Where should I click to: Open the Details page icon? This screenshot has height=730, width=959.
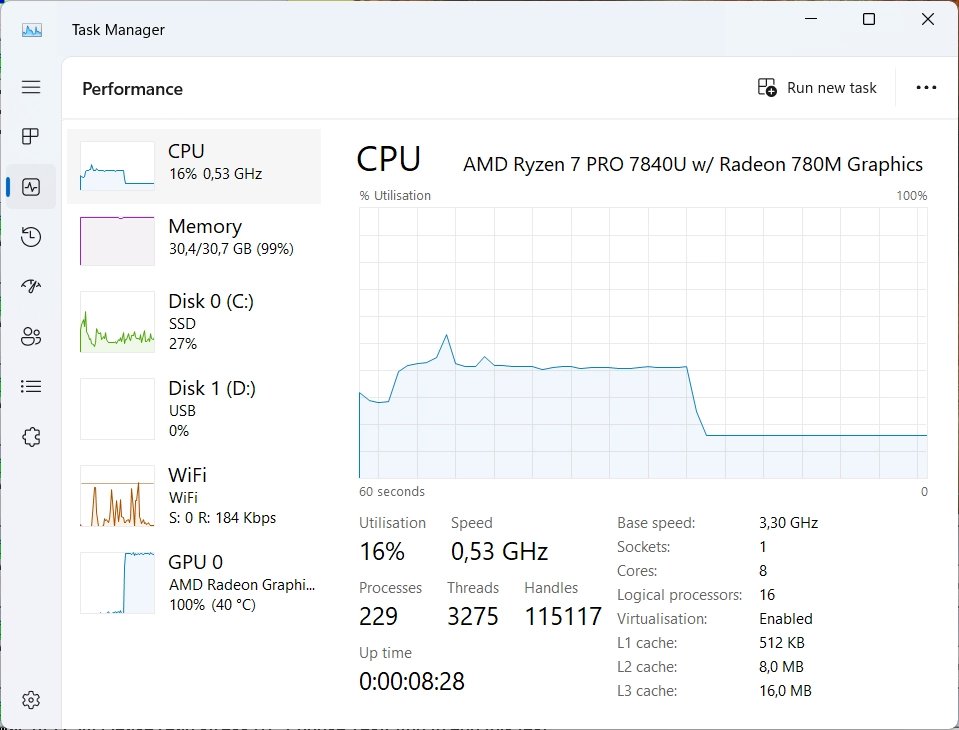click(x=31, y=387)
